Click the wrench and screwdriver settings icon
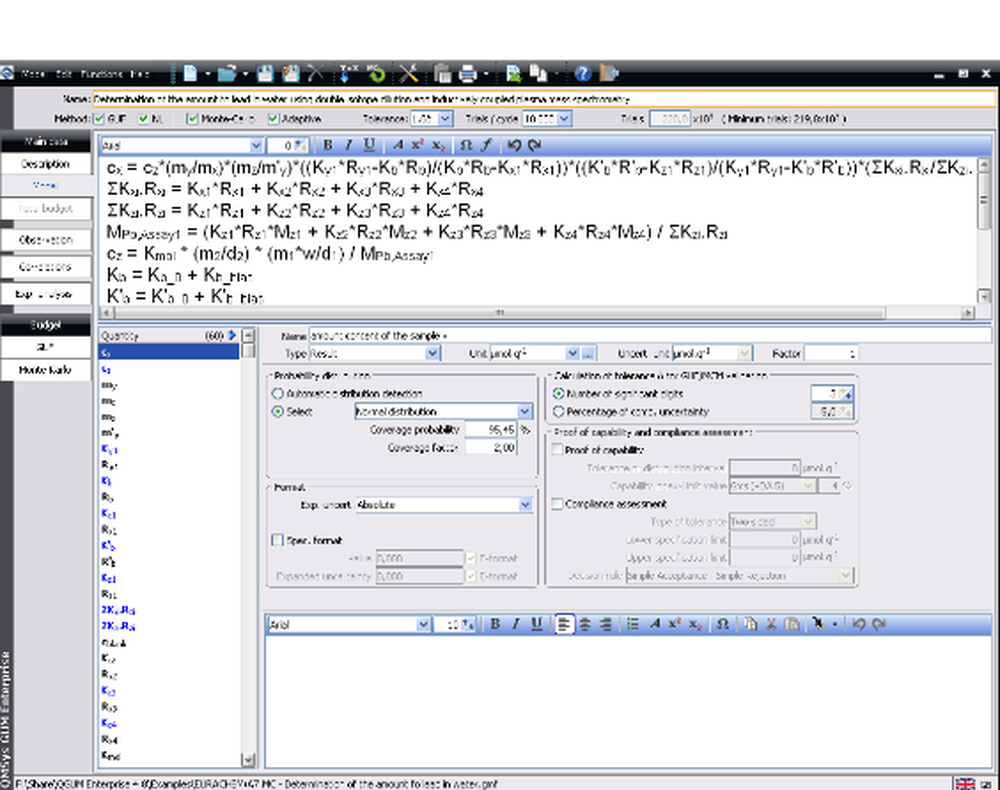The height and width of the screenshot is (790, 1000). [409, 74]
